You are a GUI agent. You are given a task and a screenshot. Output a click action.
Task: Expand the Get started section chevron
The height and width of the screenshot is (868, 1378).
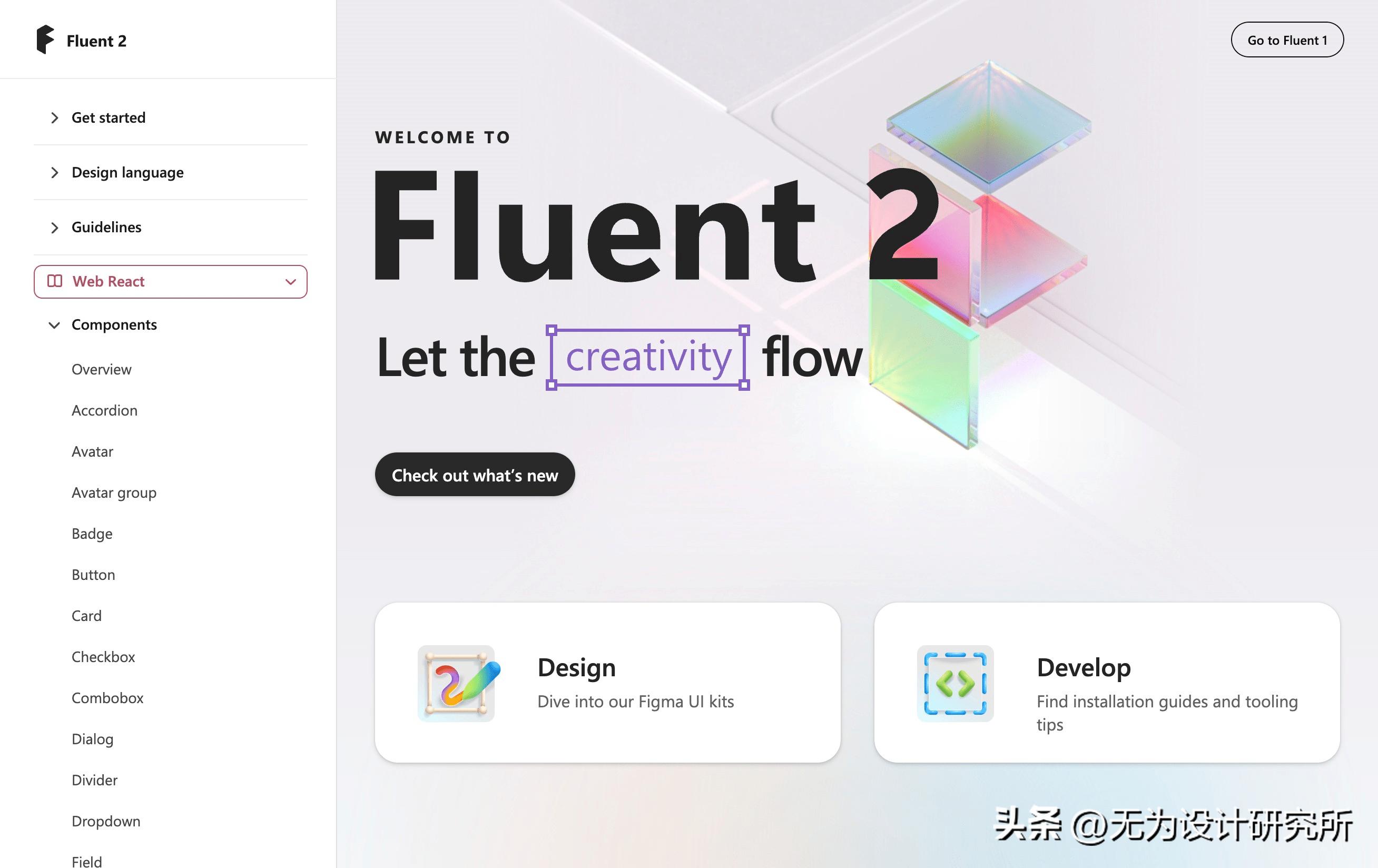(x=54, y=118)
